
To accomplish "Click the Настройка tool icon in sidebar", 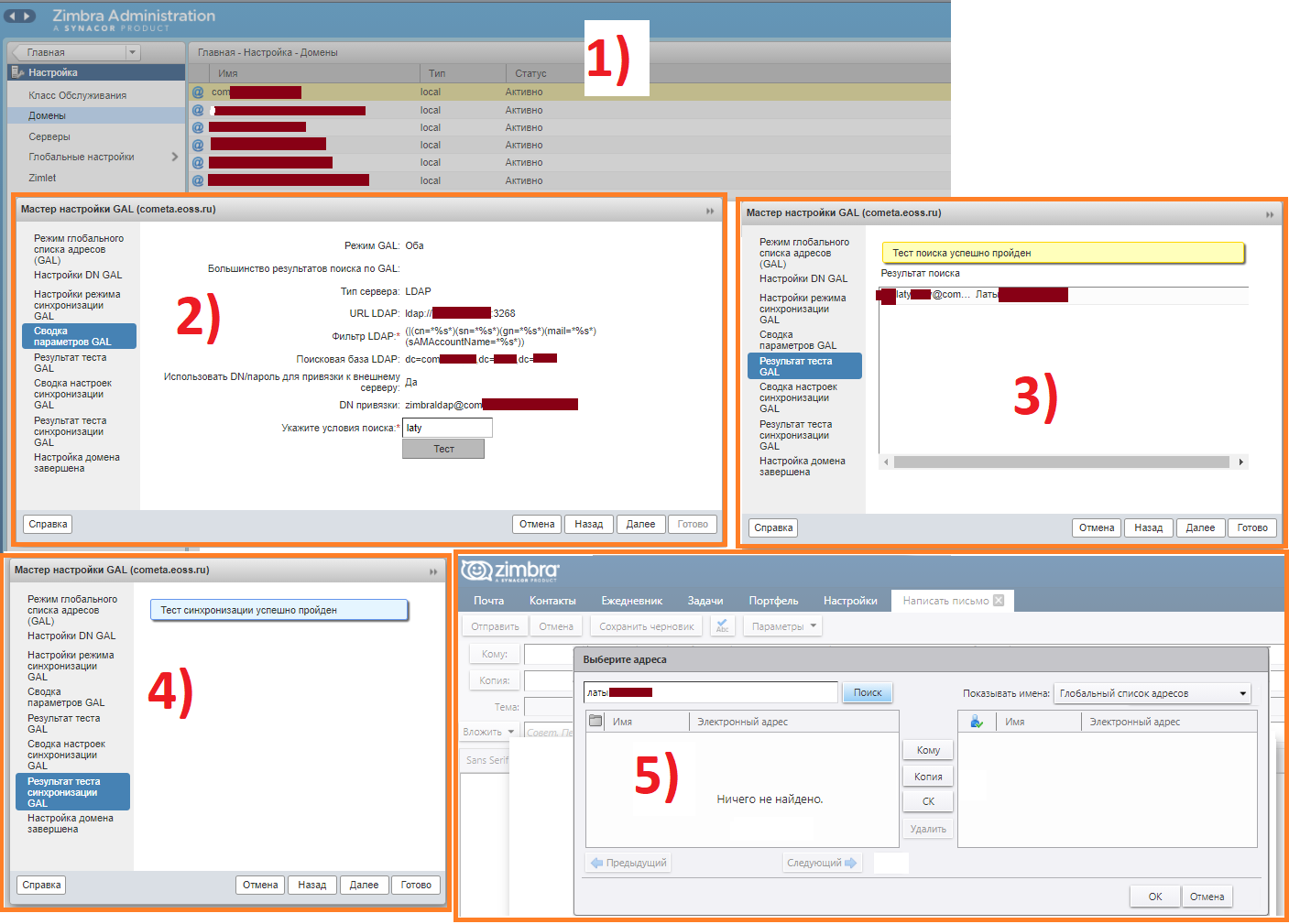I will [x=17, y=72].
